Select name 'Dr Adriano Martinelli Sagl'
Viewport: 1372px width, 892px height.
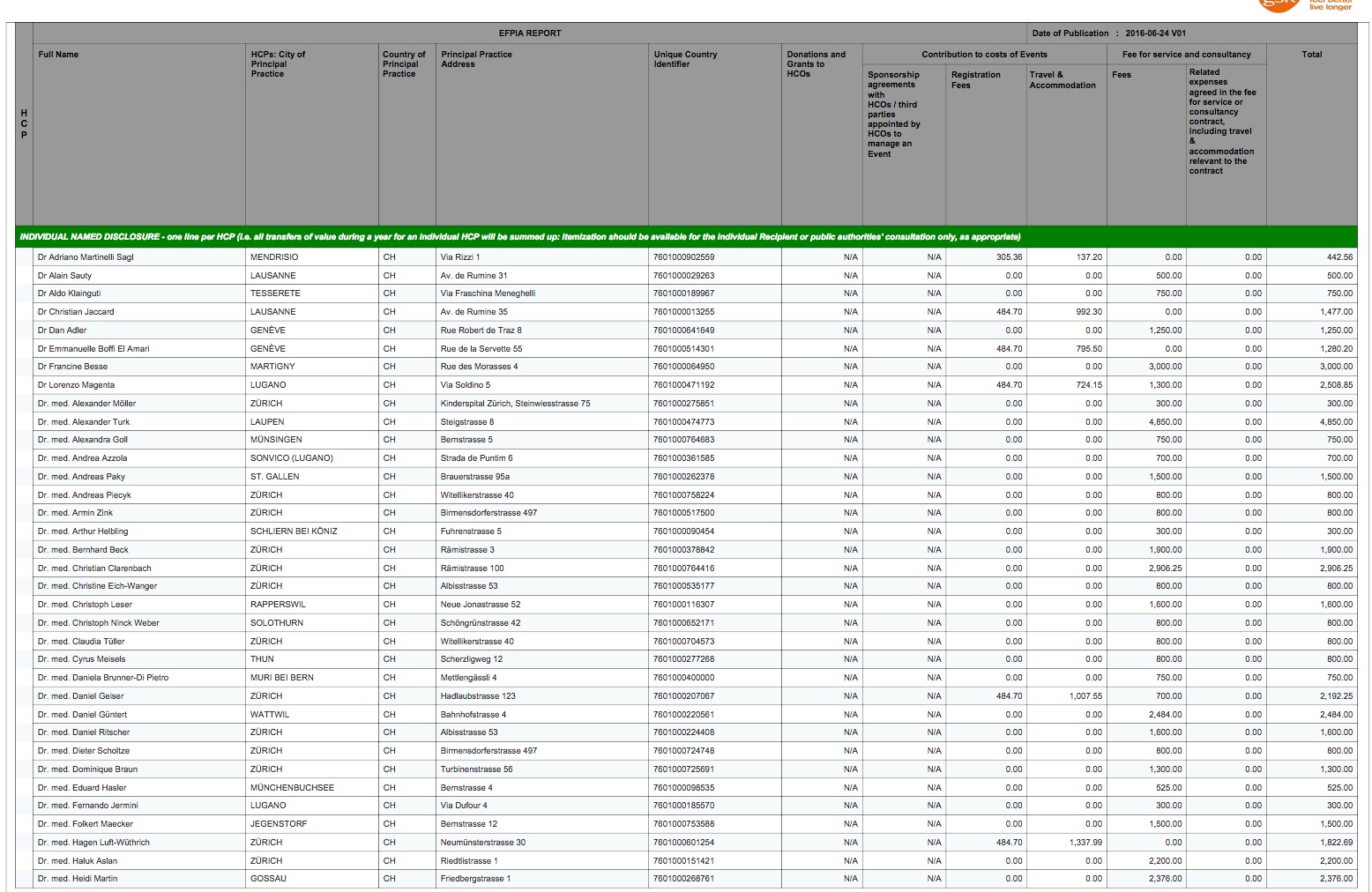tap(86, 257)
